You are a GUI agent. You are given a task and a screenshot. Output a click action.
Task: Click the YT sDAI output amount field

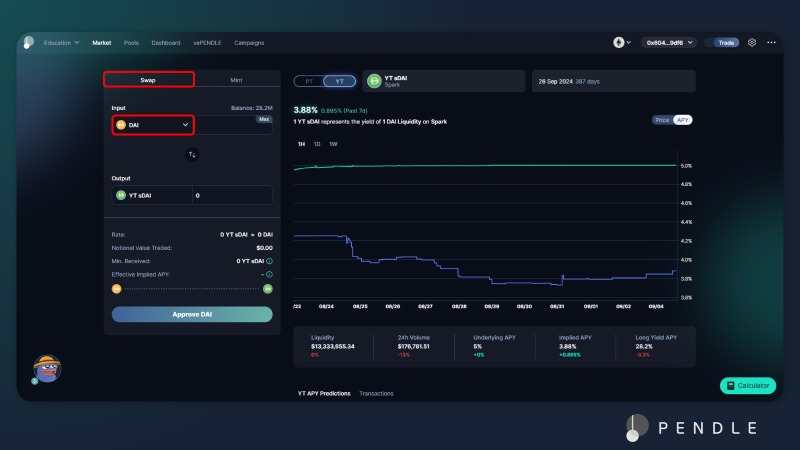[230, 196]
